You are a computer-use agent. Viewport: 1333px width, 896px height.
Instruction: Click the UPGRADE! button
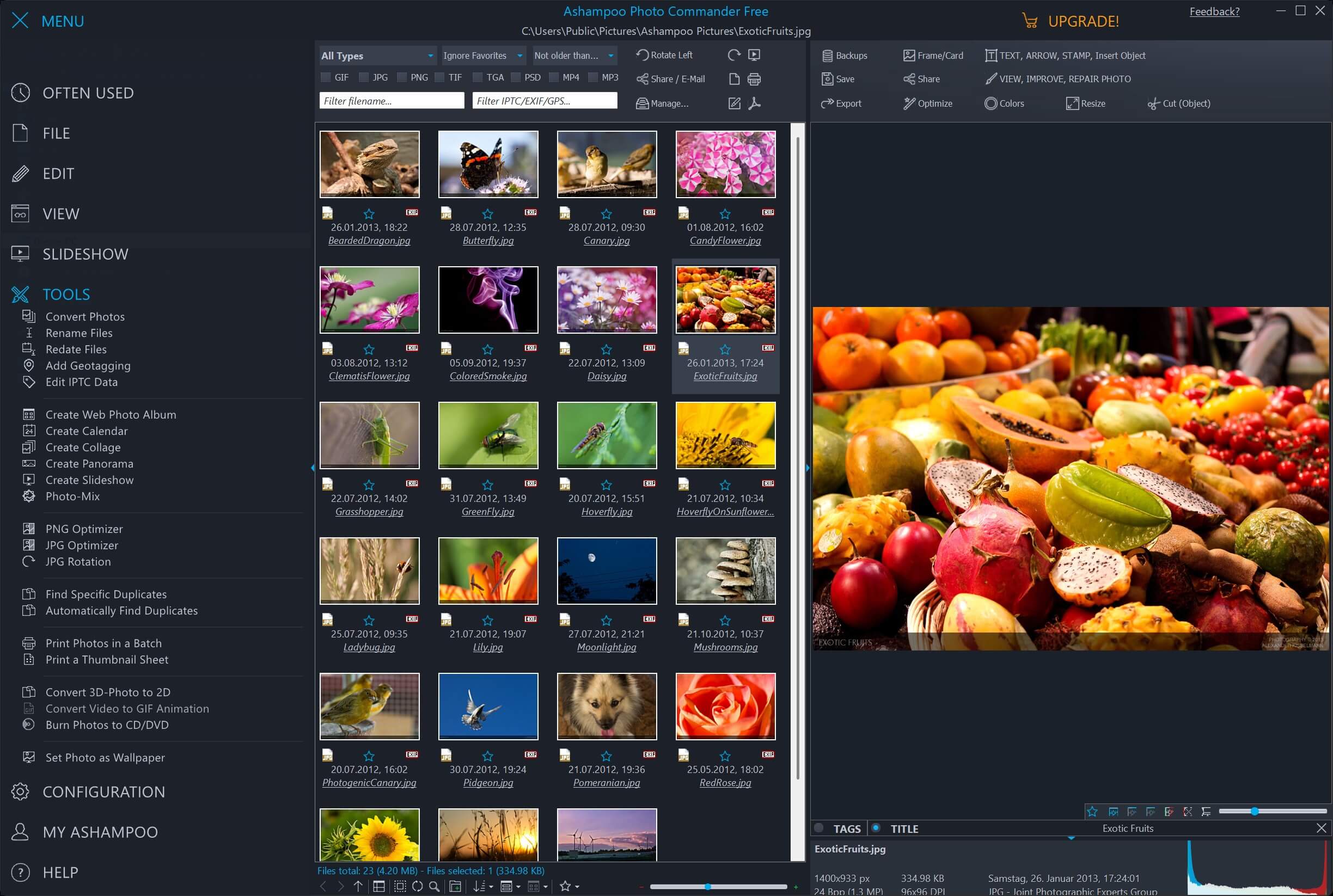[x=1083, y=21]
